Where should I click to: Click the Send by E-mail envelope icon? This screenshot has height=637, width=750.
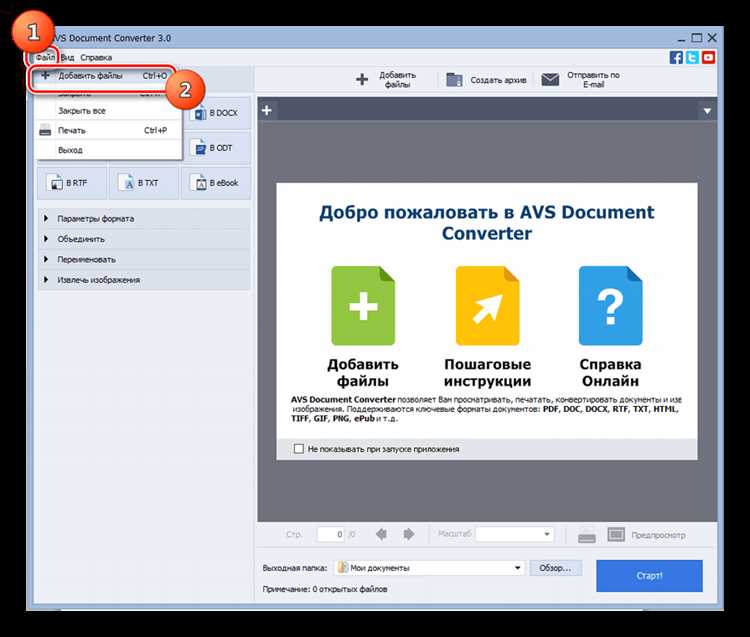point(550,79)
